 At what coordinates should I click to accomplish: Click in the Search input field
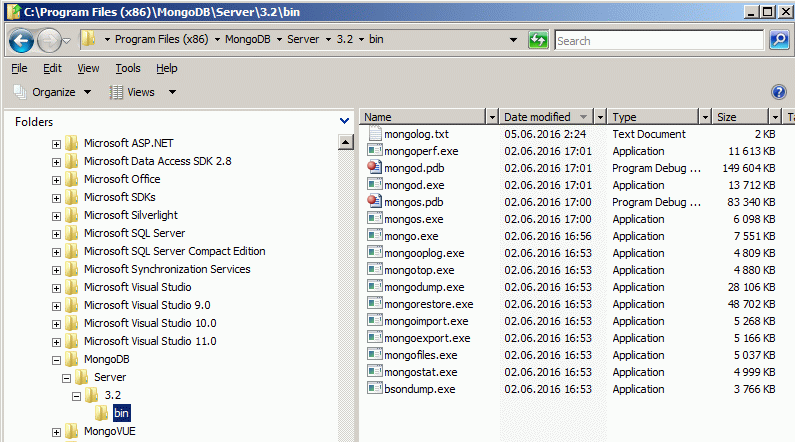pos(659,41)
